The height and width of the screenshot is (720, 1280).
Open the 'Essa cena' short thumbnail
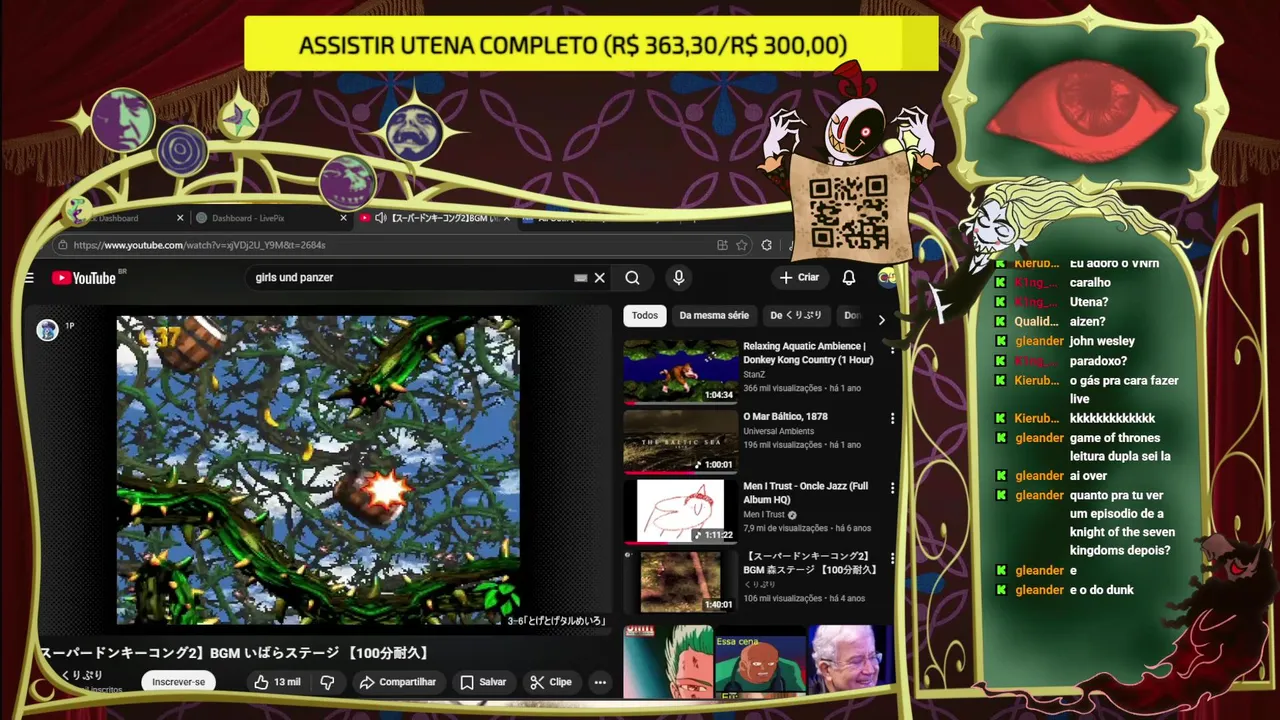click(x=760, y=661)
